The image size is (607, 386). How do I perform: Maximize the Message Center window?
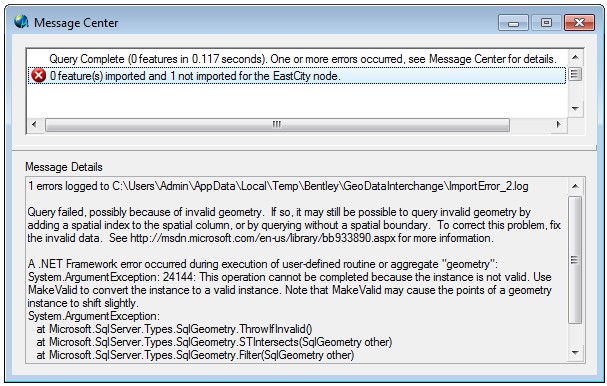pos(546,23)
